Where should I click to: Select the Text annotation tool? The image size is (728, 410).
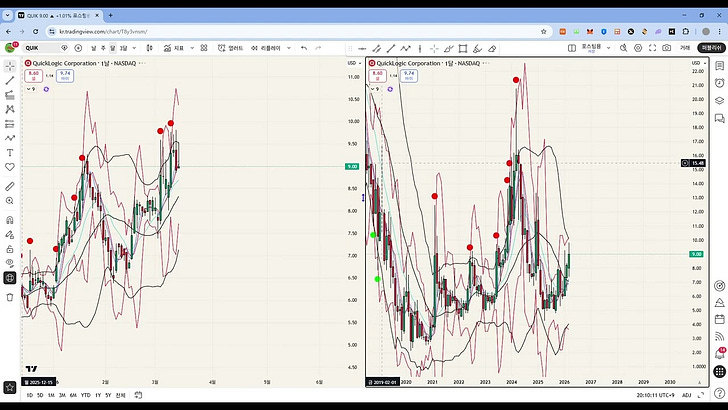(10, 153)
